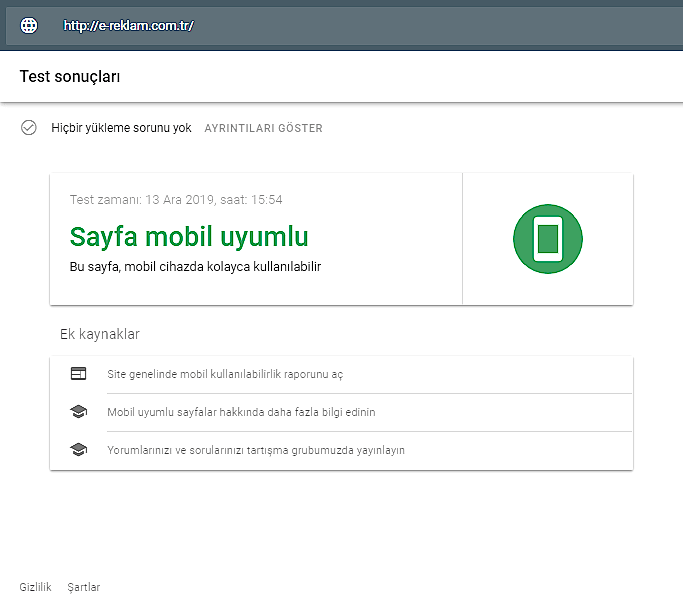Screen dimensions: 683x605
Task: Open 'Mobil uyumlu sayfalar hakkında' info link
Action: click(241, 412)
